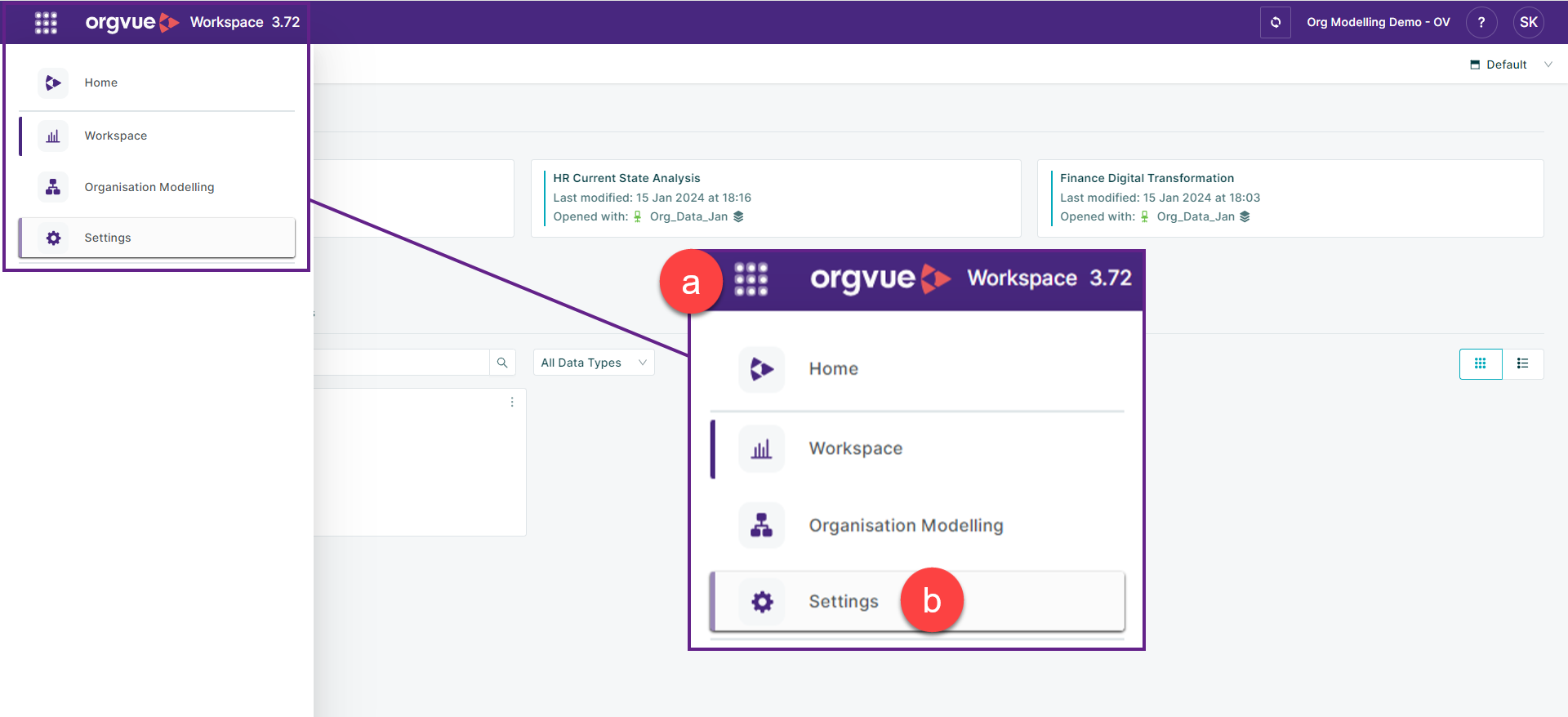Screen dimensions: 1568x717
Task: Select Workspace in the navigation menu
Action: pyautogui.click(x=157, y=136)
